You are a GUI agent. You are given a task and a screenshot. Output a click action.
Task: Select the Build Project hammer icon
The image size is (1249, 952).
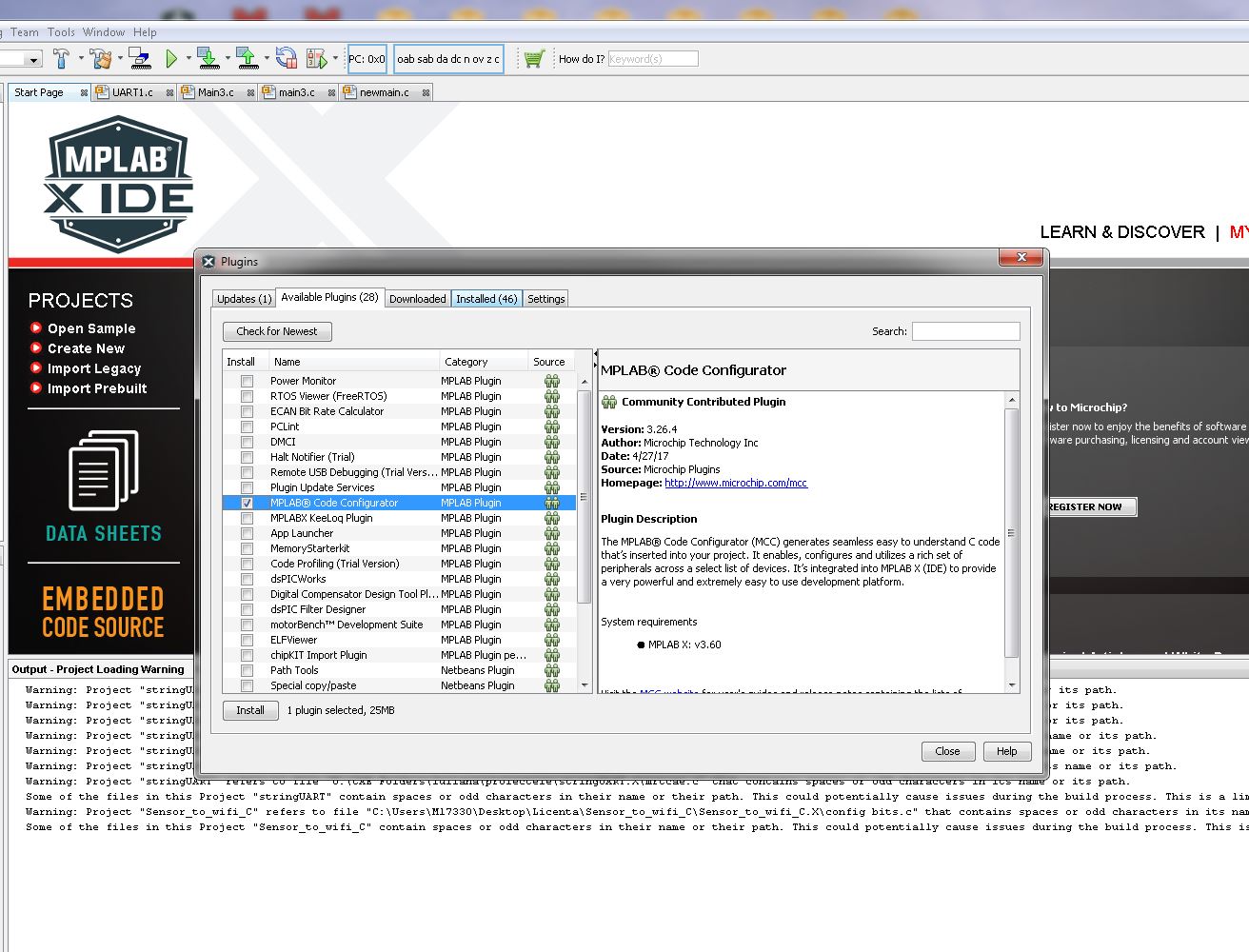59,58
